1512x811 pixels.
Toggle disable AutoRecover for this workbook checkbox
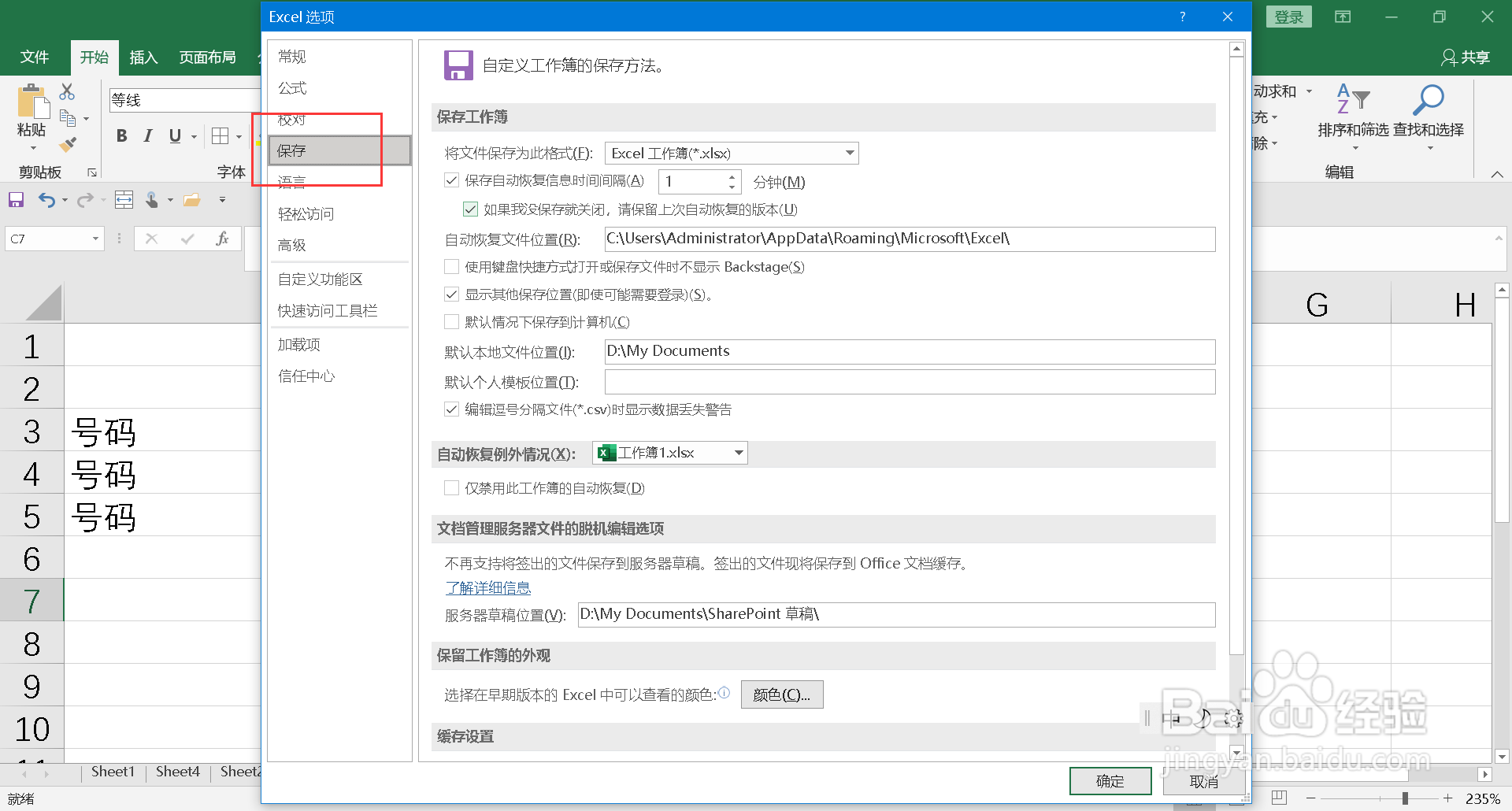452,488
